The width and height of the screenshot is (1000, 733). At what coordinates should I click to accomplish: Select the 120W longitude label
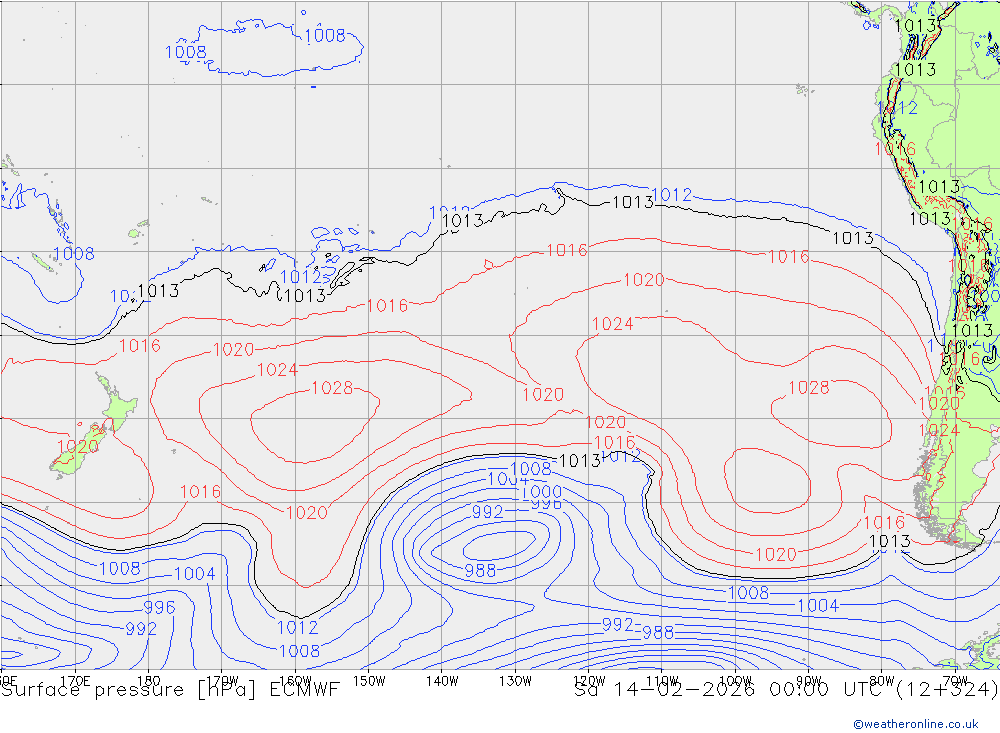[589, 681]
